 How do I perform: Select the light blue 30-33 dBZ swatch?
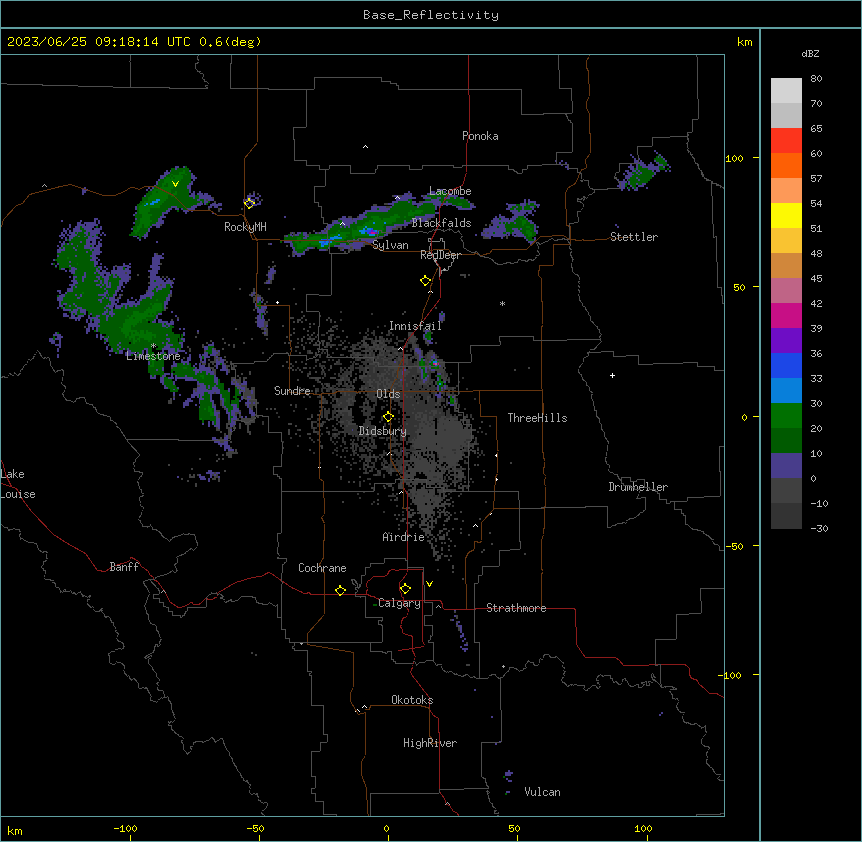pyautogui.click(x=786, y=391)
